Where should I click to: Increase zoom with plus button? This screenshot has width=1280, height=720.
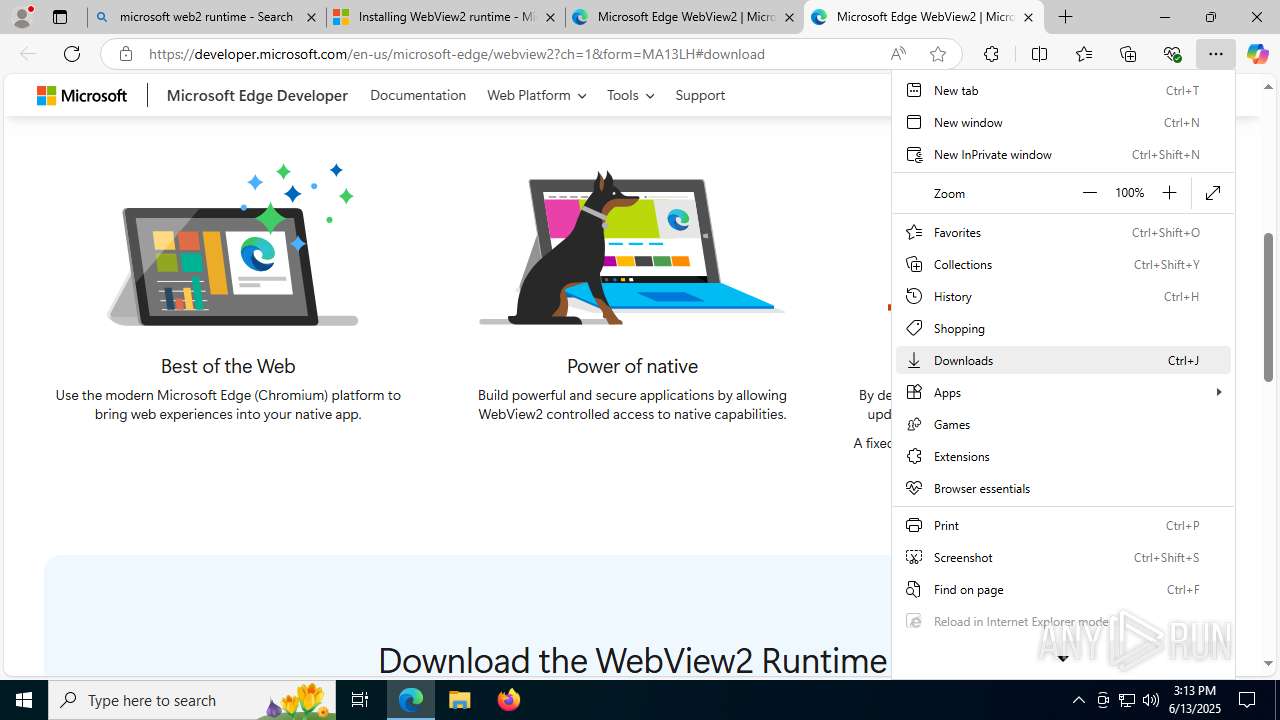click(x=1169, y=193)
